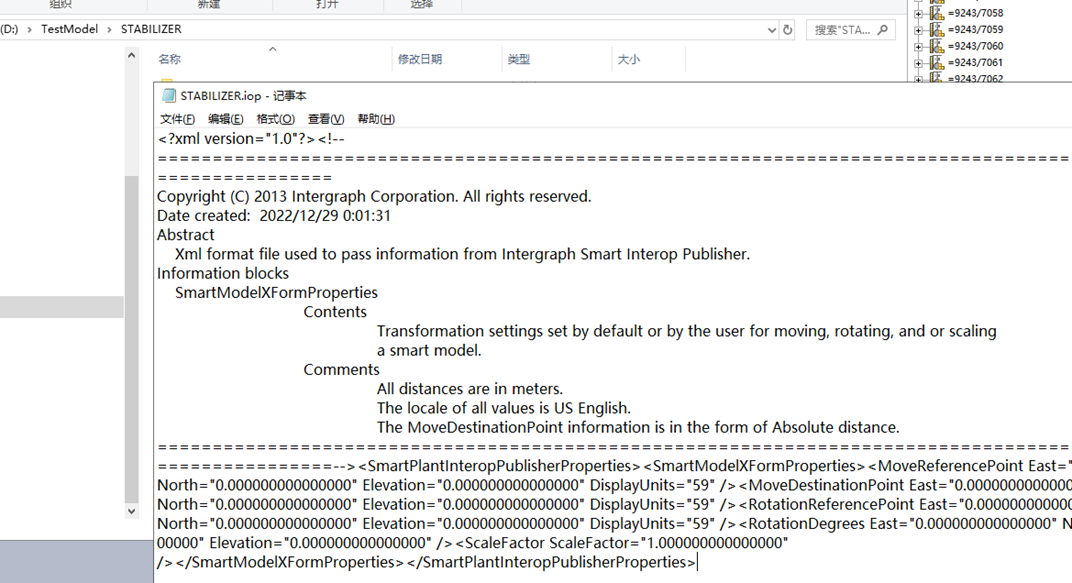The height and width of the screenshot is (583, 1072).
Task: Open the 查看(V) menu in Notepad
Action: click(325, 119)
